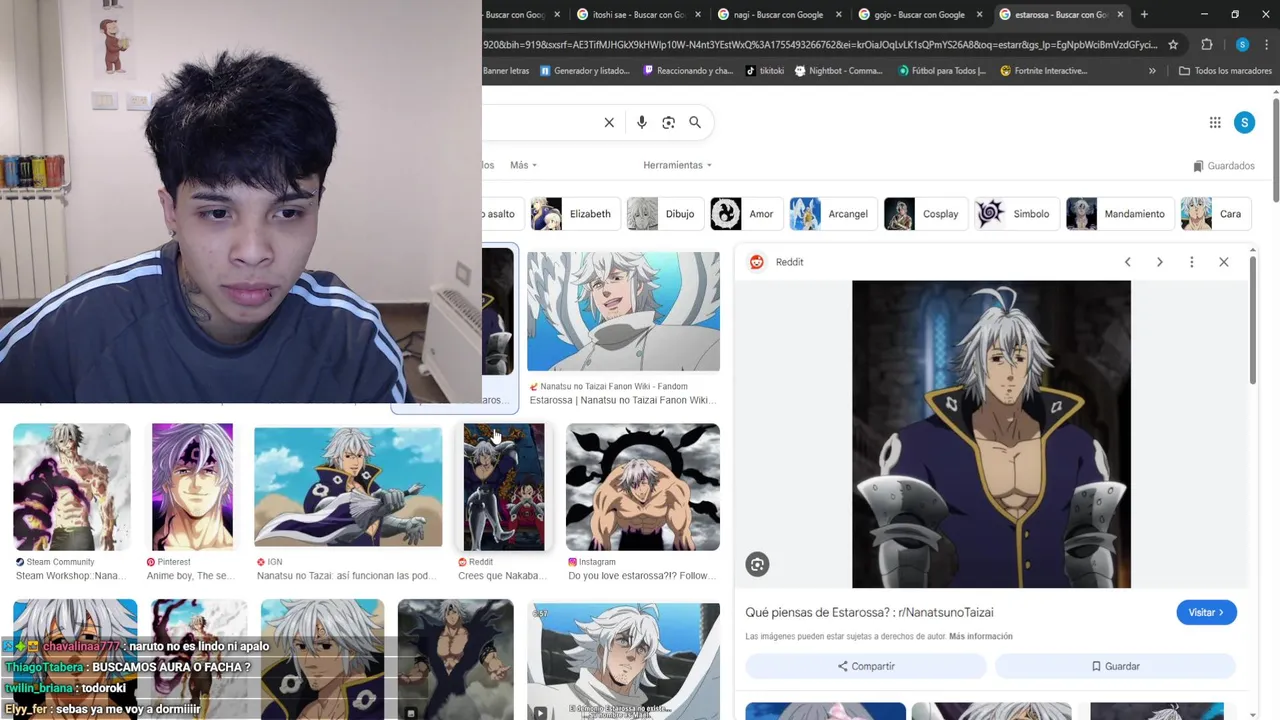Close the 'nagi' browser tab

838,14
